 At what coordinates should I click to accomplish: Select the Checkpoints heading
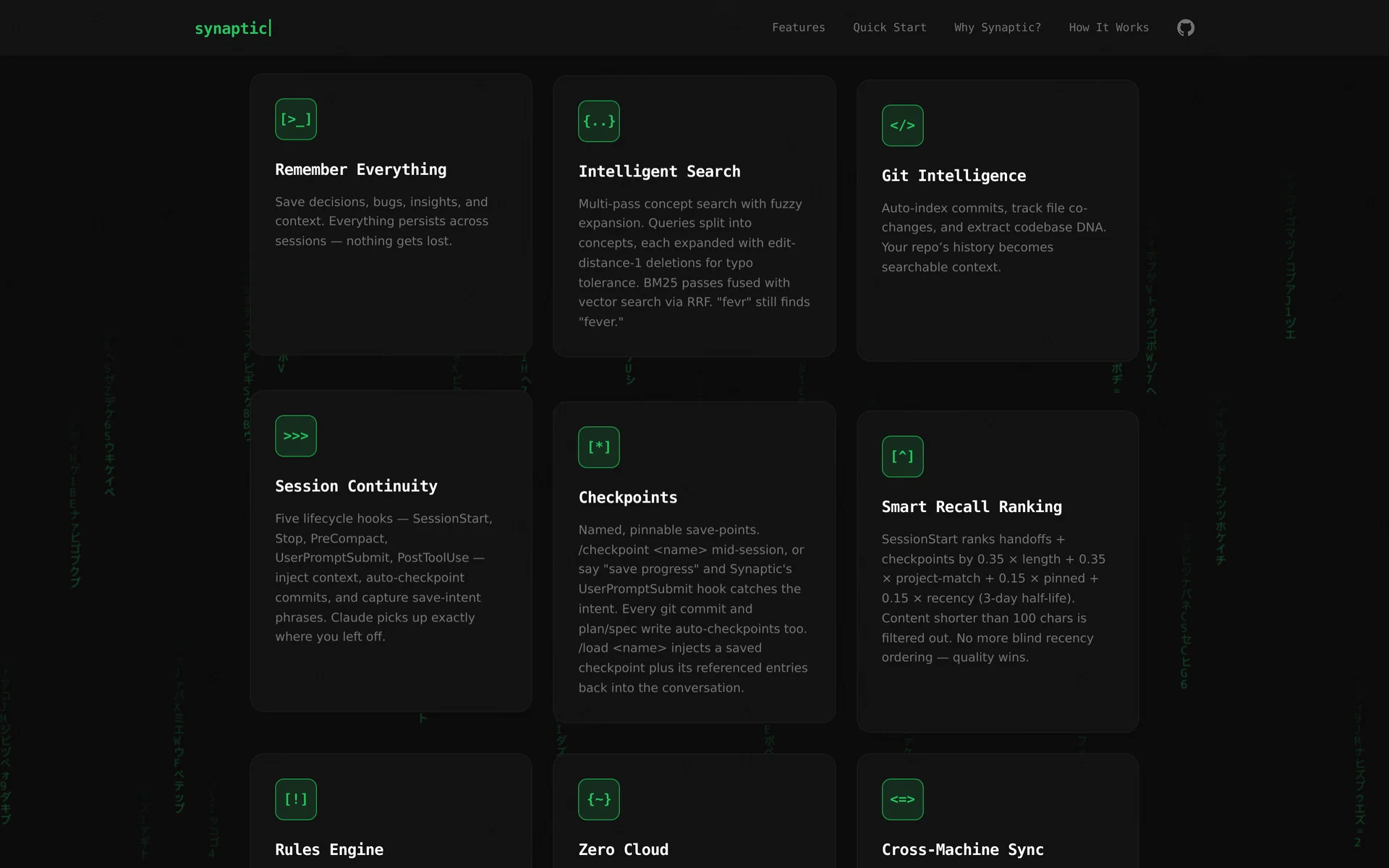[x=627, y=498]
